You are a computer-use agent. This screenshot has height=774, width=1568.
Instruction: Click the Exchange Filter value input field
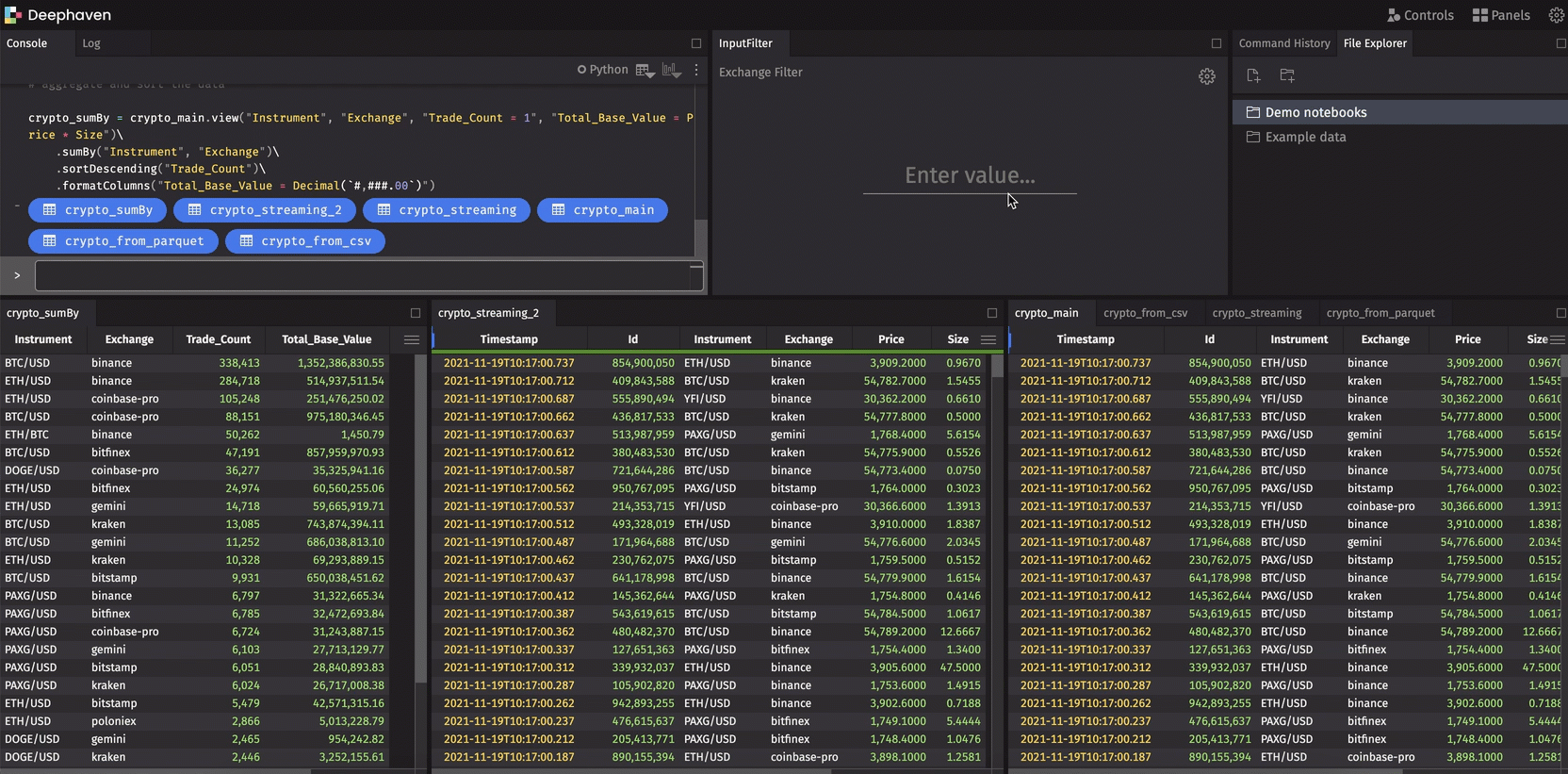pyautogui.click(x=970, y=176)
